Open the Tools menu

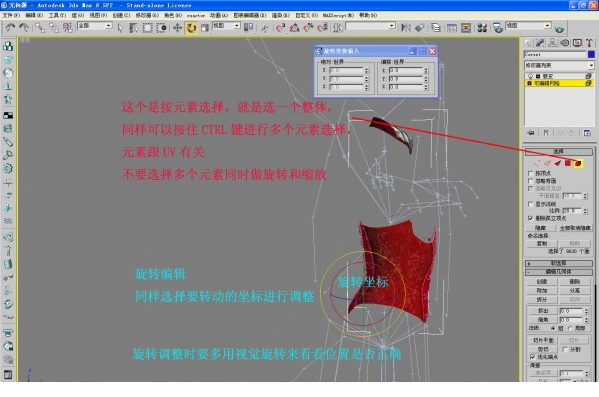(x=57, y=15)
